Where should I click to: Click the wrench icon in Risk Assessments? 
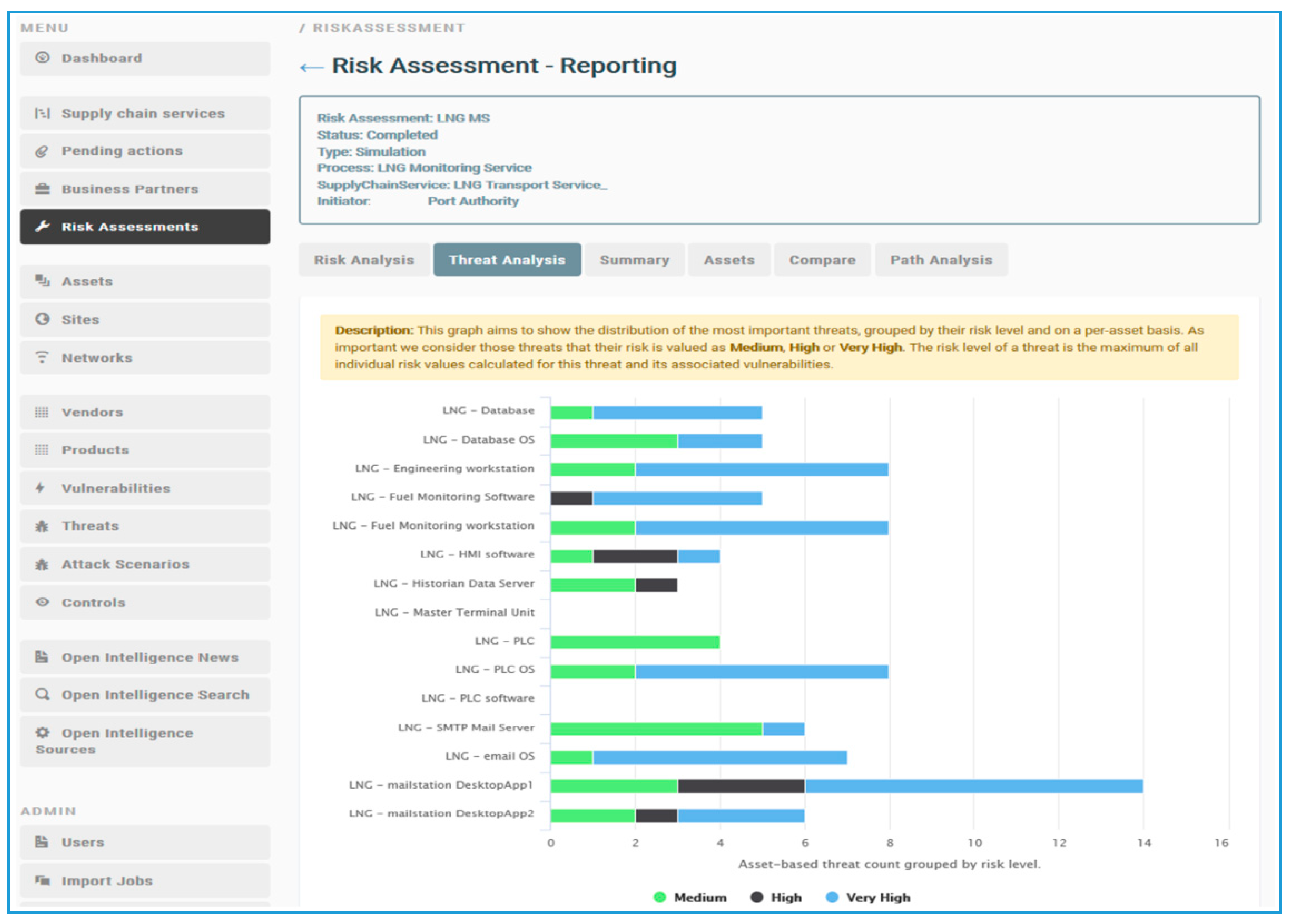pyautogui.click(x=43, y=226)
